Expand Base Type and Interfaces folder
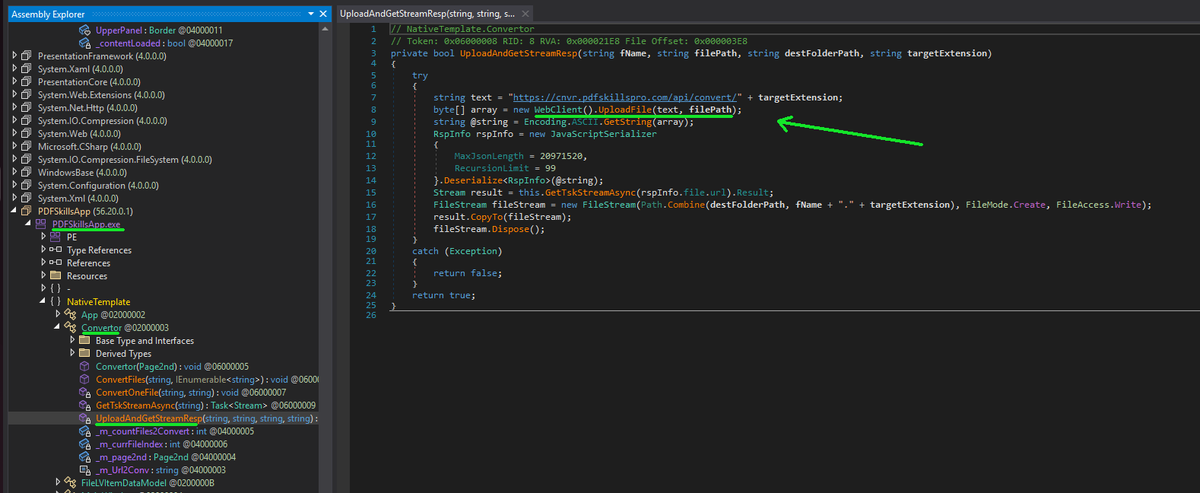The image size is (1200, 493). (x=73, y=340)
